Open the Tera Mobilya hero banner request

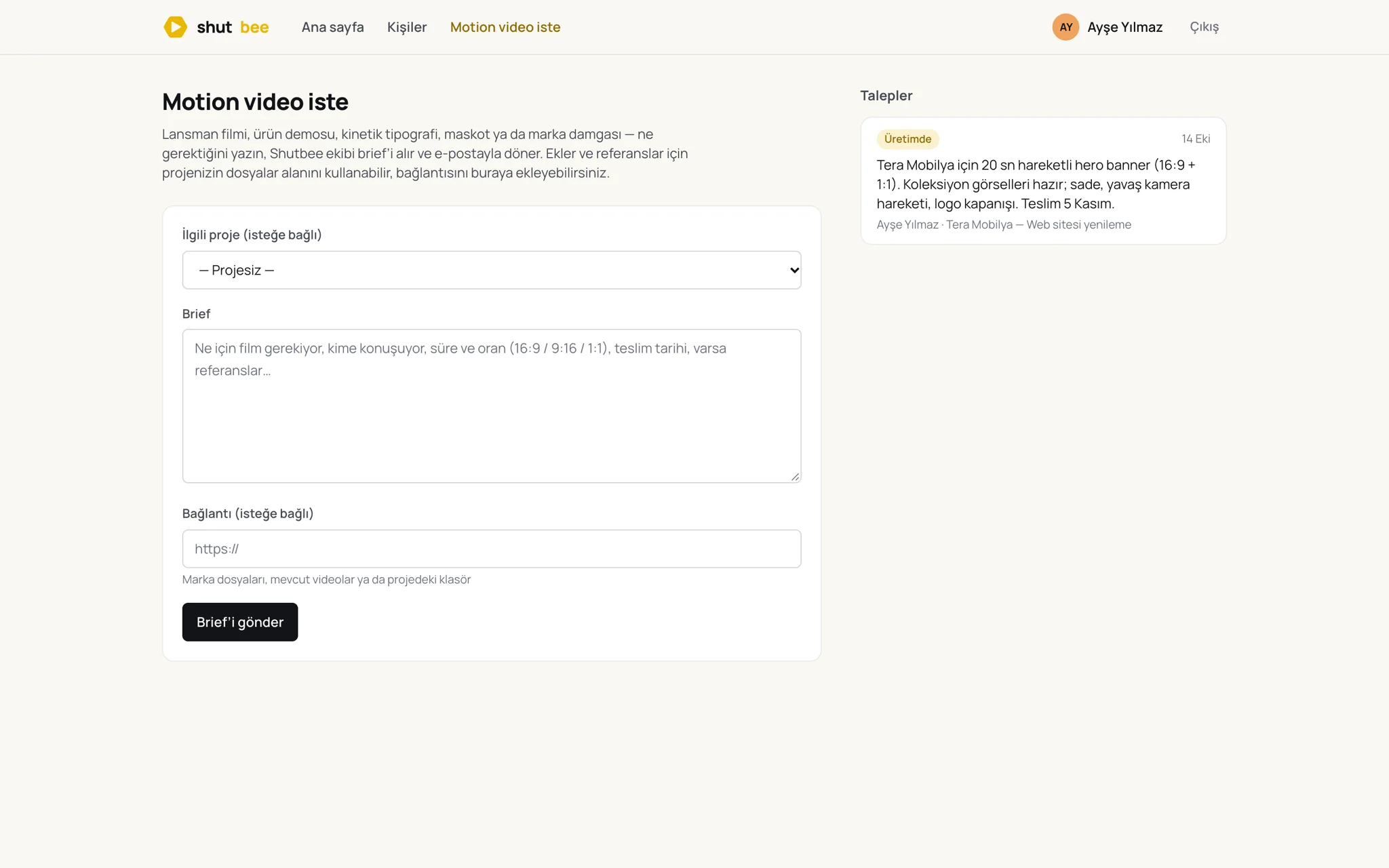click(1043, 181)
